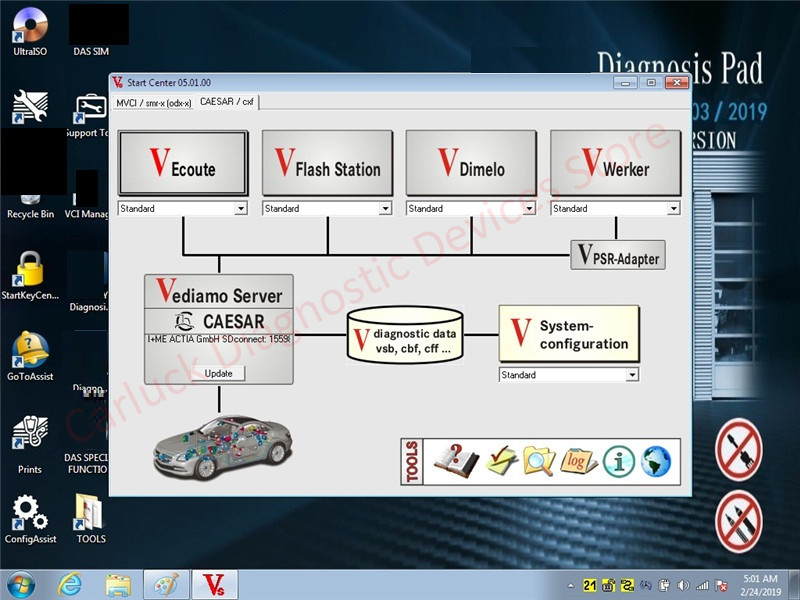Click the car illustration

pos(223,447)
